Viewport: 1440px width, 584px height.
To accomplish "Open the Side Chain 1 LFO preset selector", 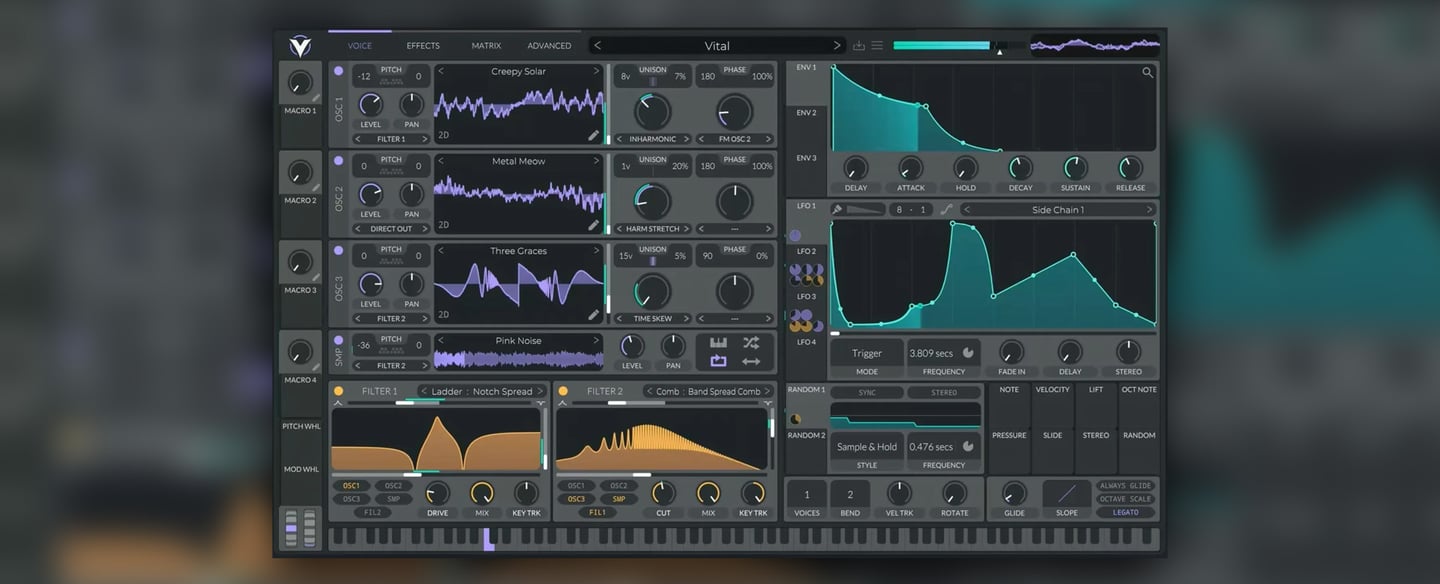I will [x=1057, y=210].
